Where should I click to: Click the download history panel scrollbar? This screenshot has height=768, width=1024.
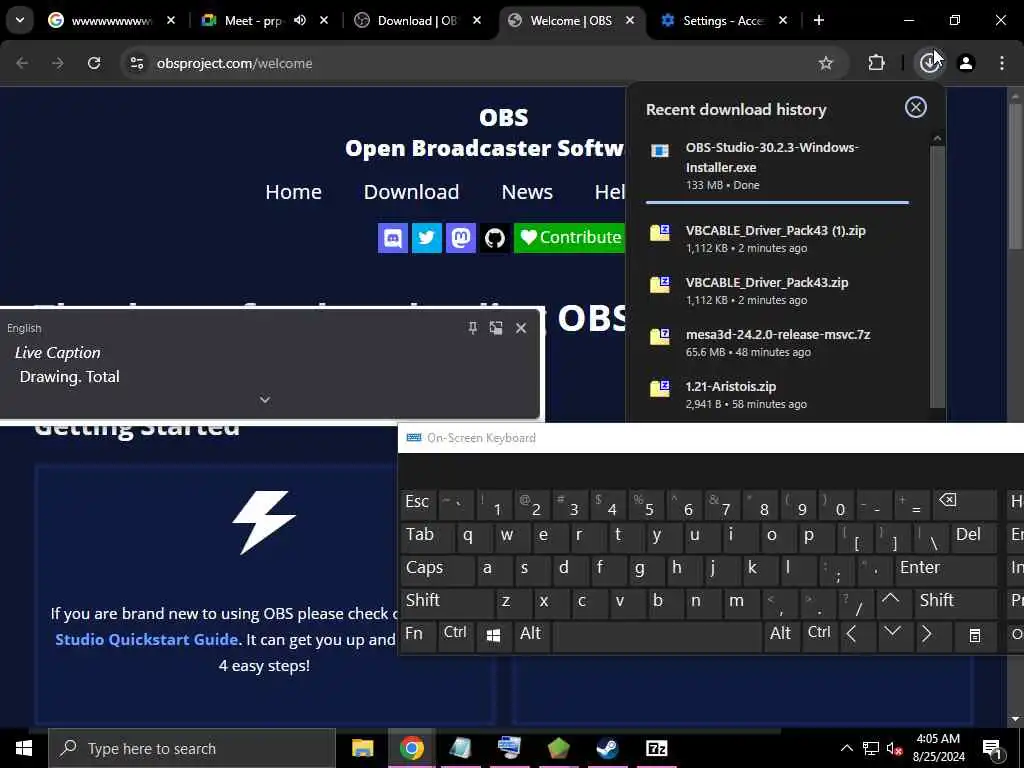tap(937, 276)
